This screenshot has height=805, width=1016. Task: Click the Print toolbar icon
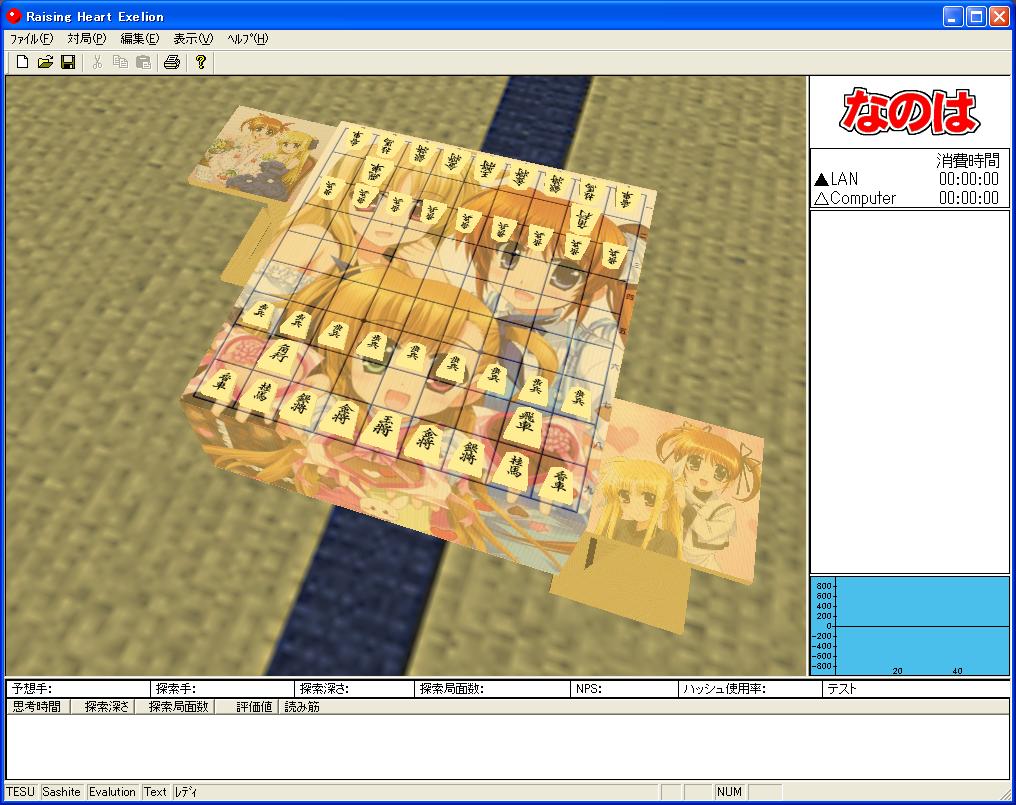tap(172, 62)
